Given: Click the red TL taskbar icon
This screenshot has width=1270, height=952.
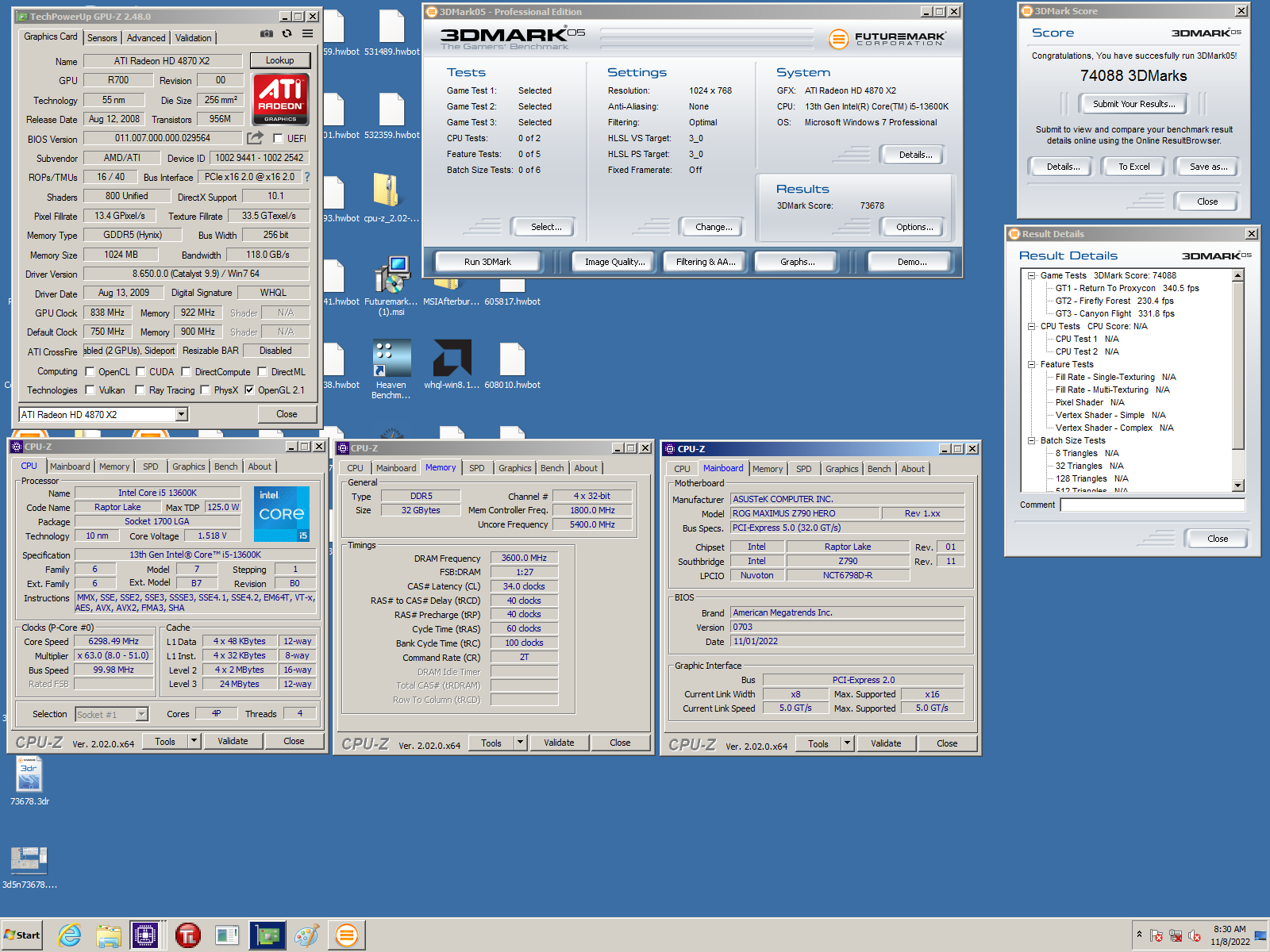Looking at the screenshot, I should [x=188, y=935].
